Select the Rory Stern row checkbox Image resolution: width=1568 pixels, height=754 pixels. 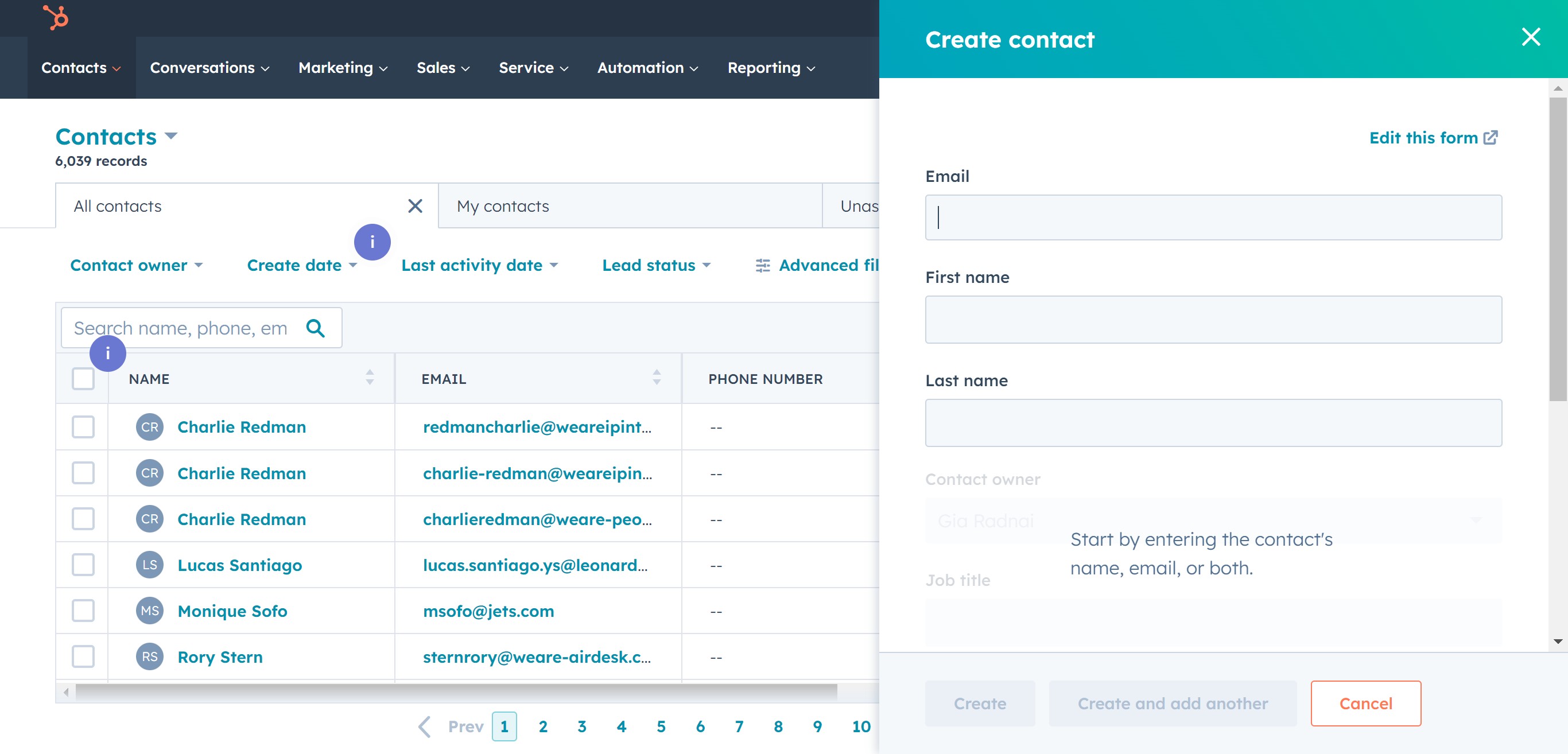point(83,656)
